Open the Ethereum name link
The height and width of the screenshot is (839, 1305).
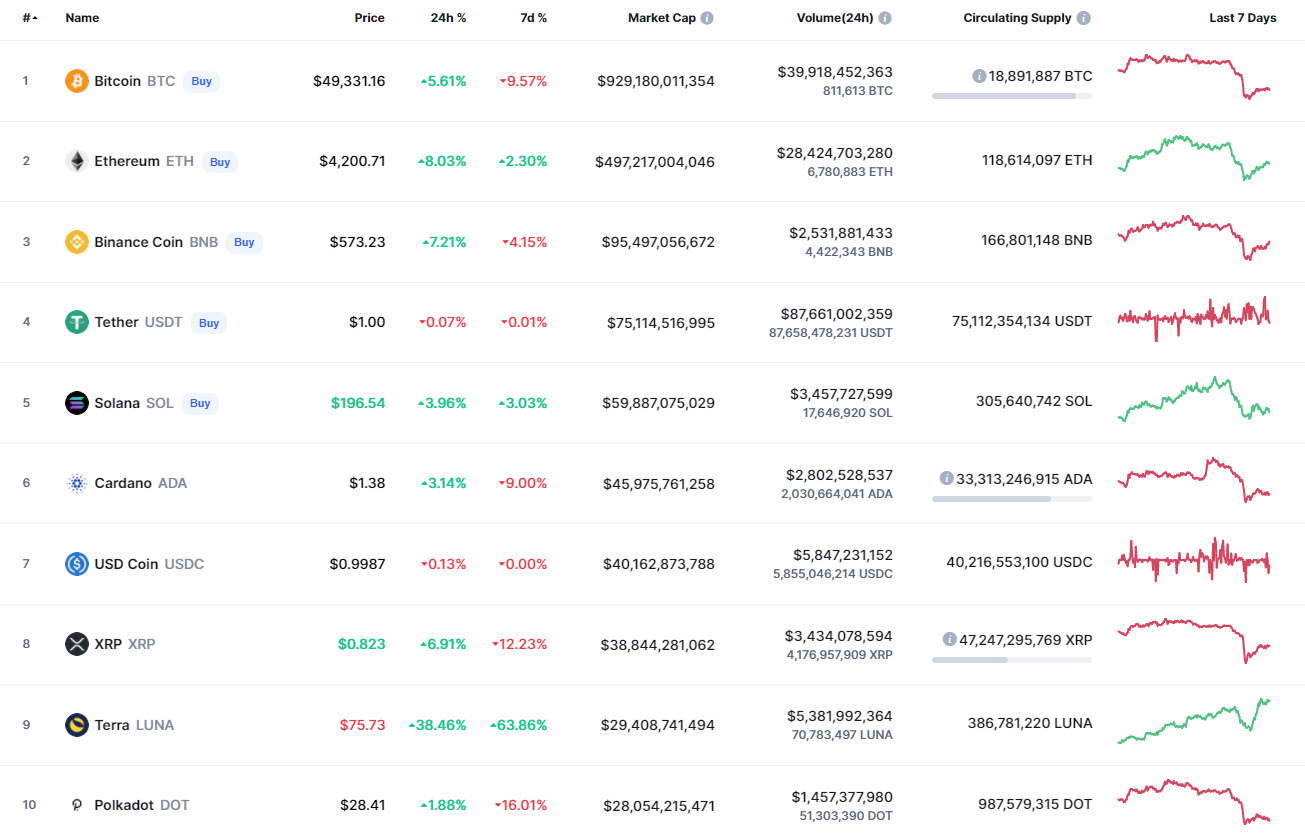[x=127, y=161]
